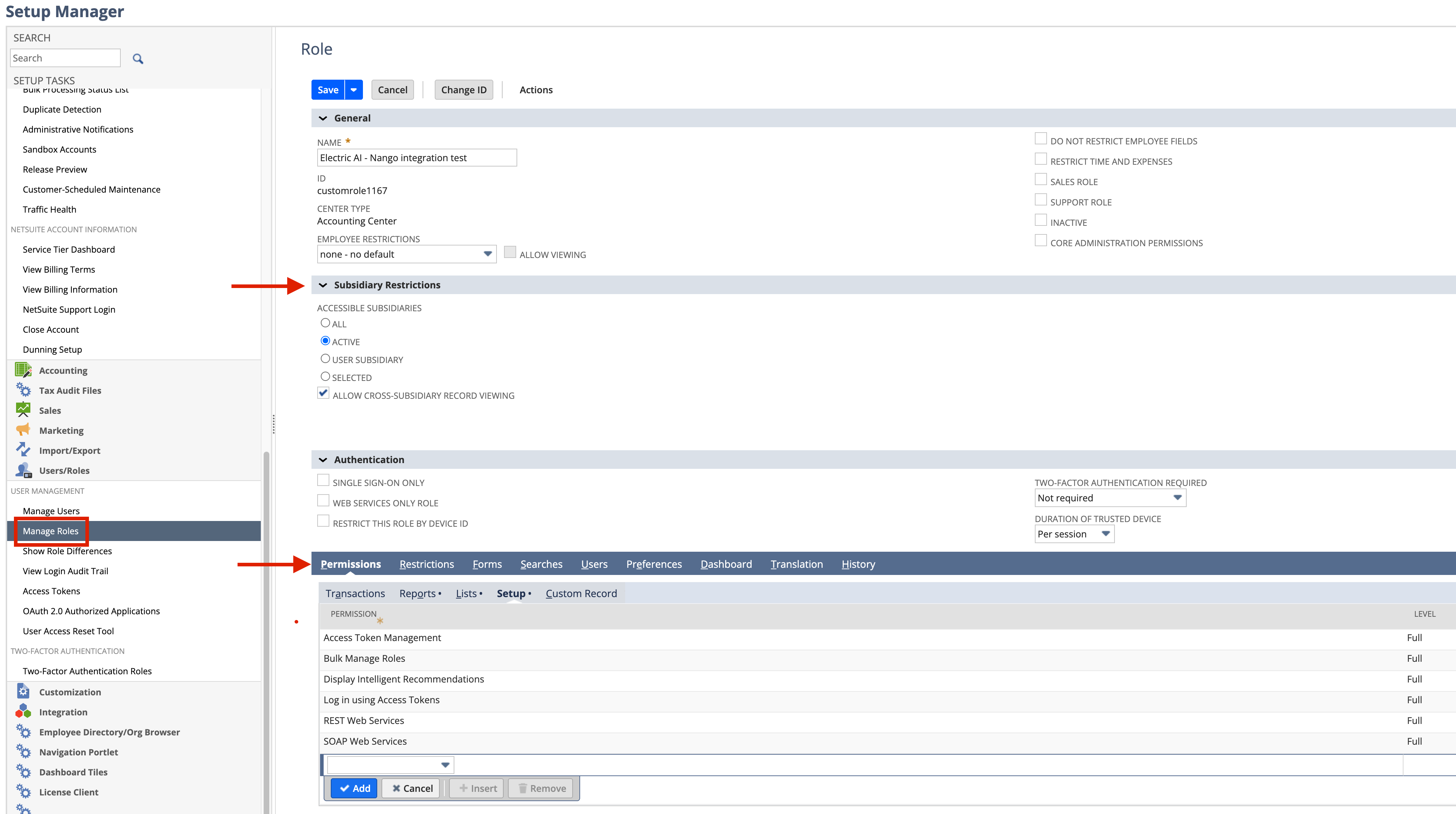Click the Import/Export arrows icon
This screenshot has width=1456, height=814.
pyautogui.click(x=23, y=450)
